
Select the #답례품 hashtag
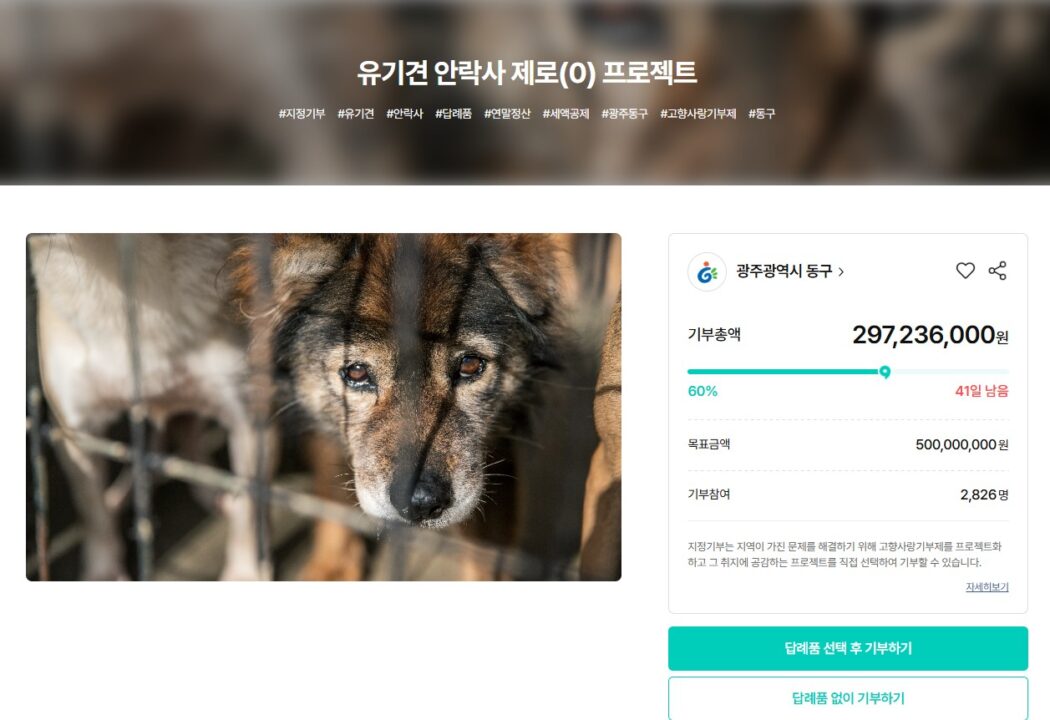point(453,114)
